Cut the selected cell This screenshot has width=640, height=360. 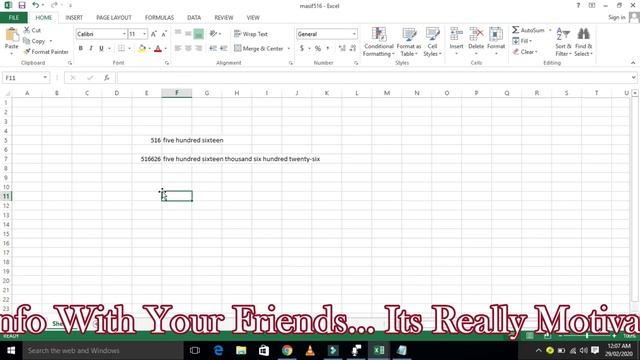click(x=32, y=30)
